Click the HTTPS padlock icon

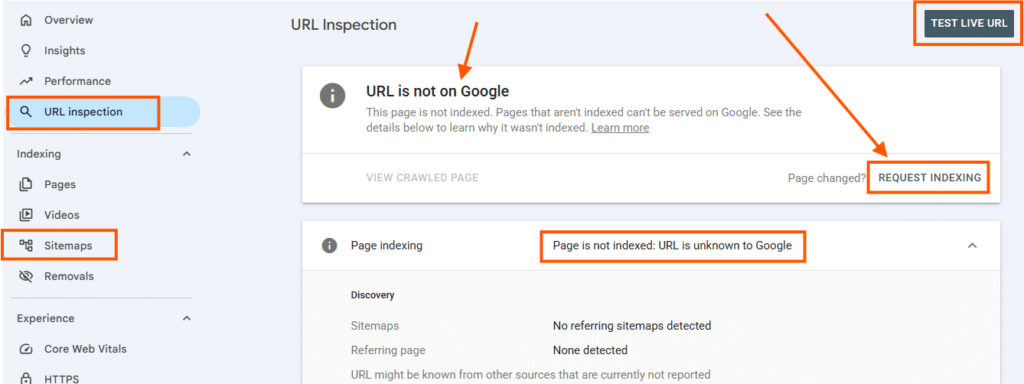pyautogui.click(x=26, y=378)
